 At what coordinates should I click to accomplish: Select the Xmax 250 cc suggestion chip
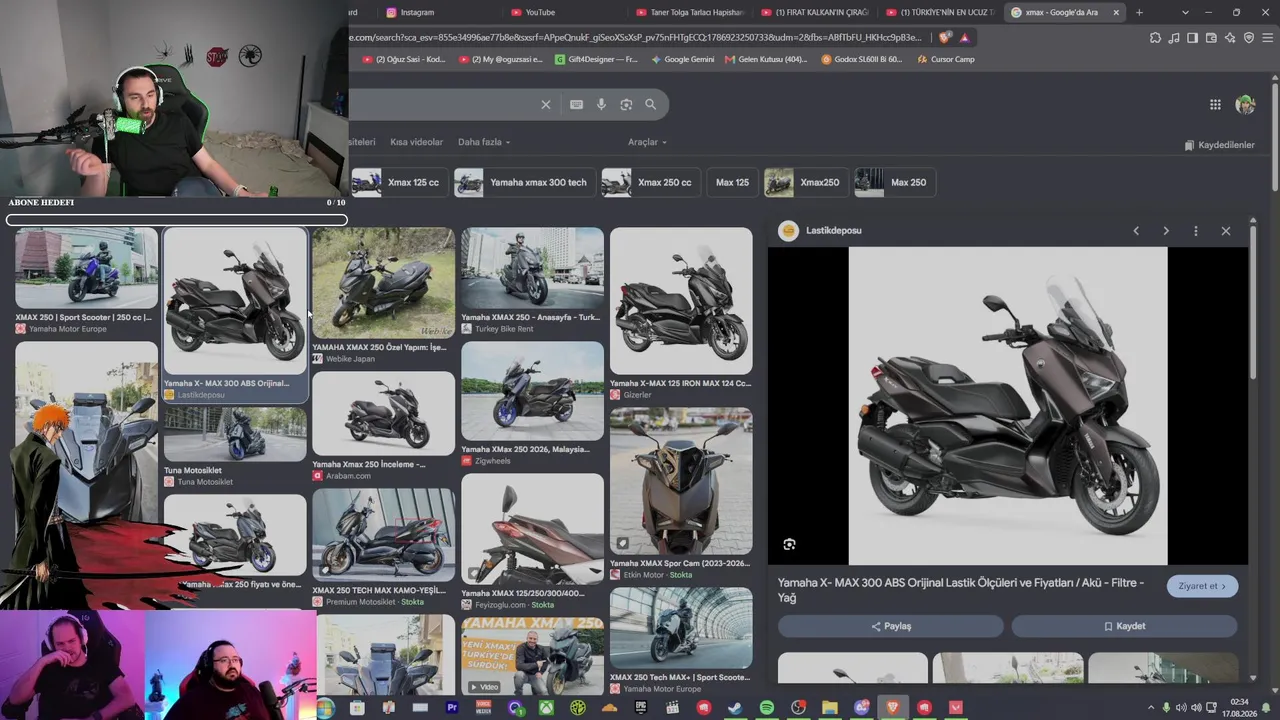coord(650,182)
